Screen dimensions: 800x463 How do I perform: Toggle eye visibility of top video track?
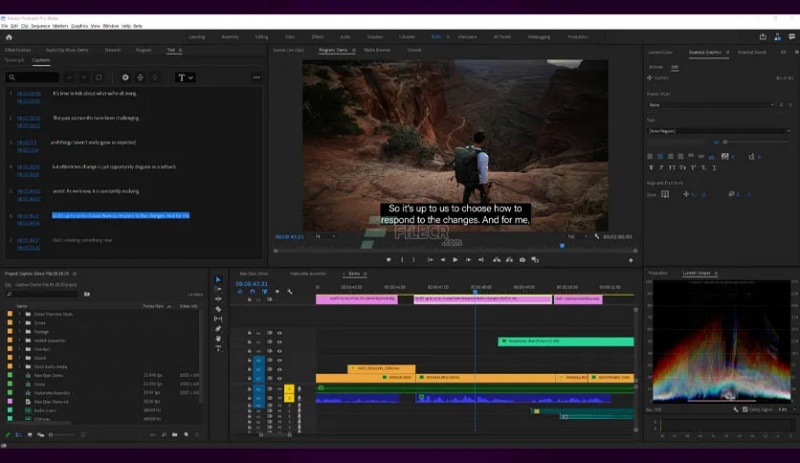tap(279, 333)
